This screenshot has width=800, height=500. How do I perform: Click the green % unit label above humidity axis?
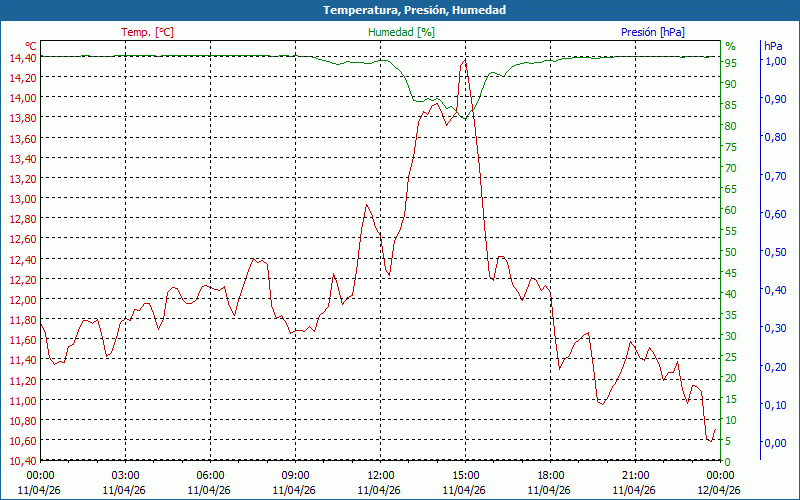[730, 46]
